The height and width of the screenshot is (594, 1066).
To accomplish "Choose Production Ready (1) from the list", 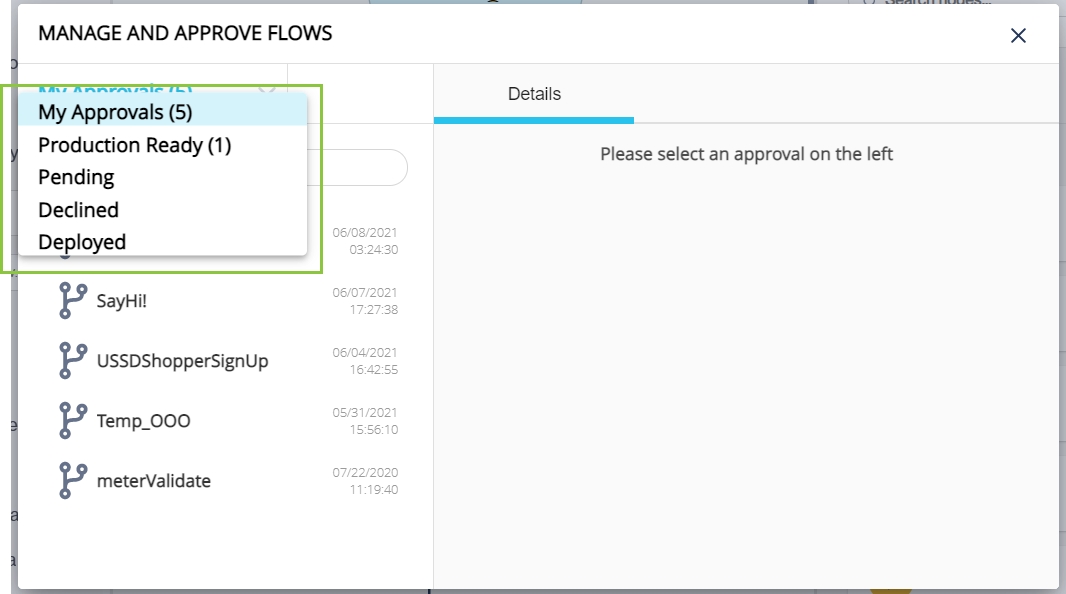I will coord(134,145).
